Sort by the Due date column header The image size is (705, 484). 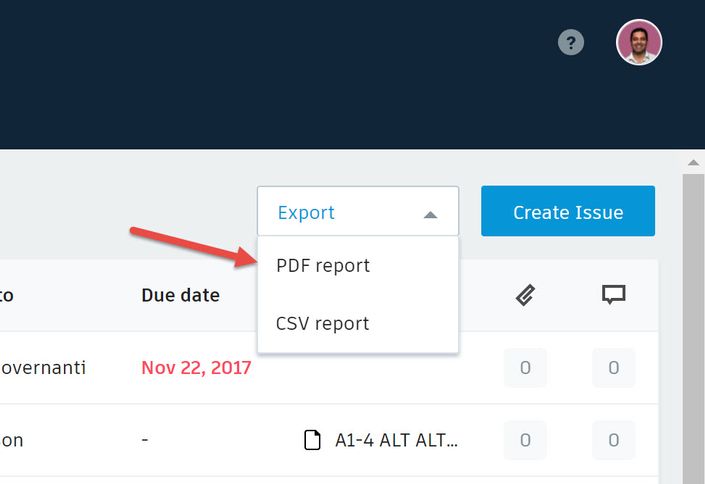click(x=180, y=295)
